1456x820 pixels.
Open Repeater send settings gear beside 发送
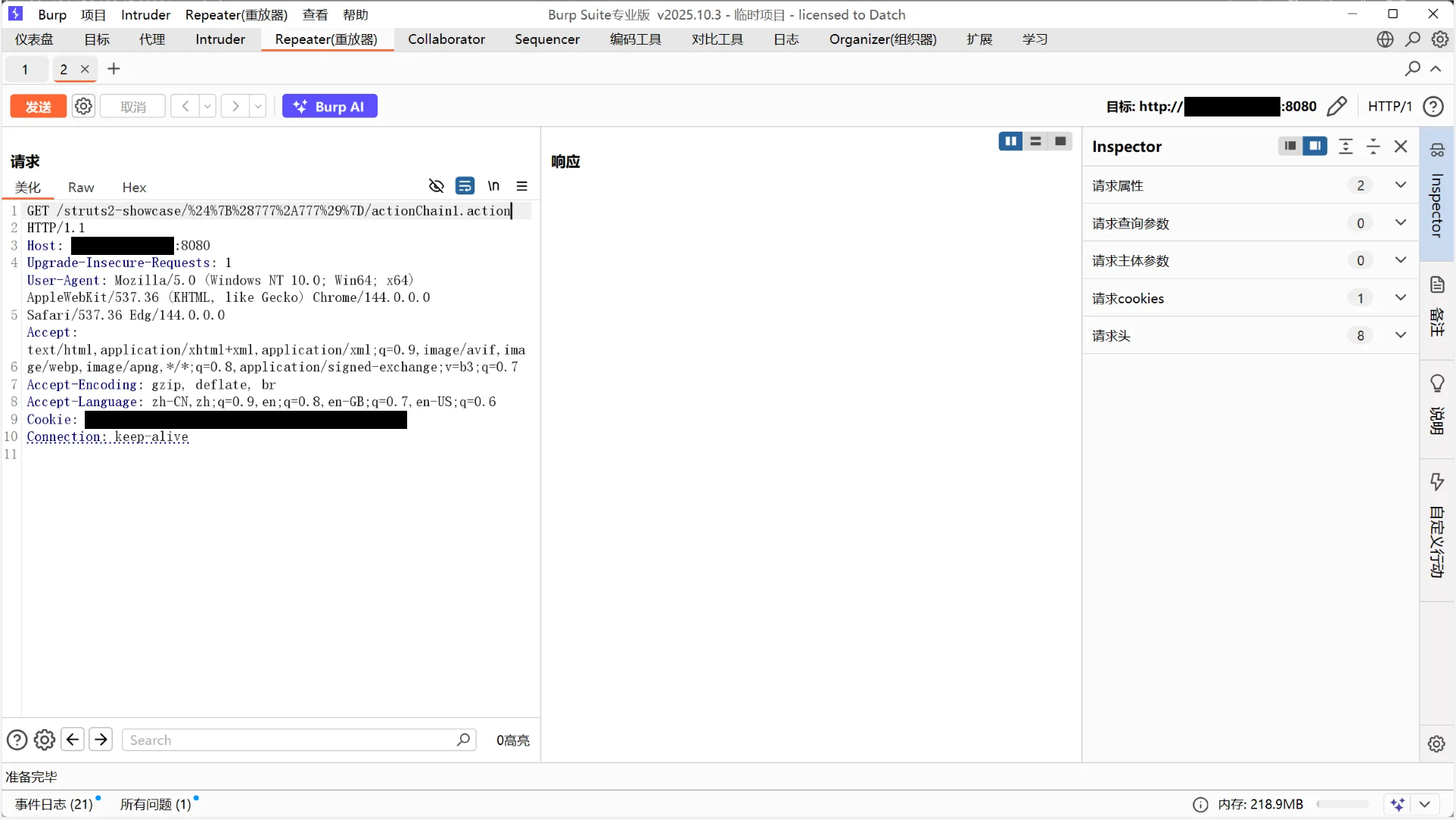(83, 107)
